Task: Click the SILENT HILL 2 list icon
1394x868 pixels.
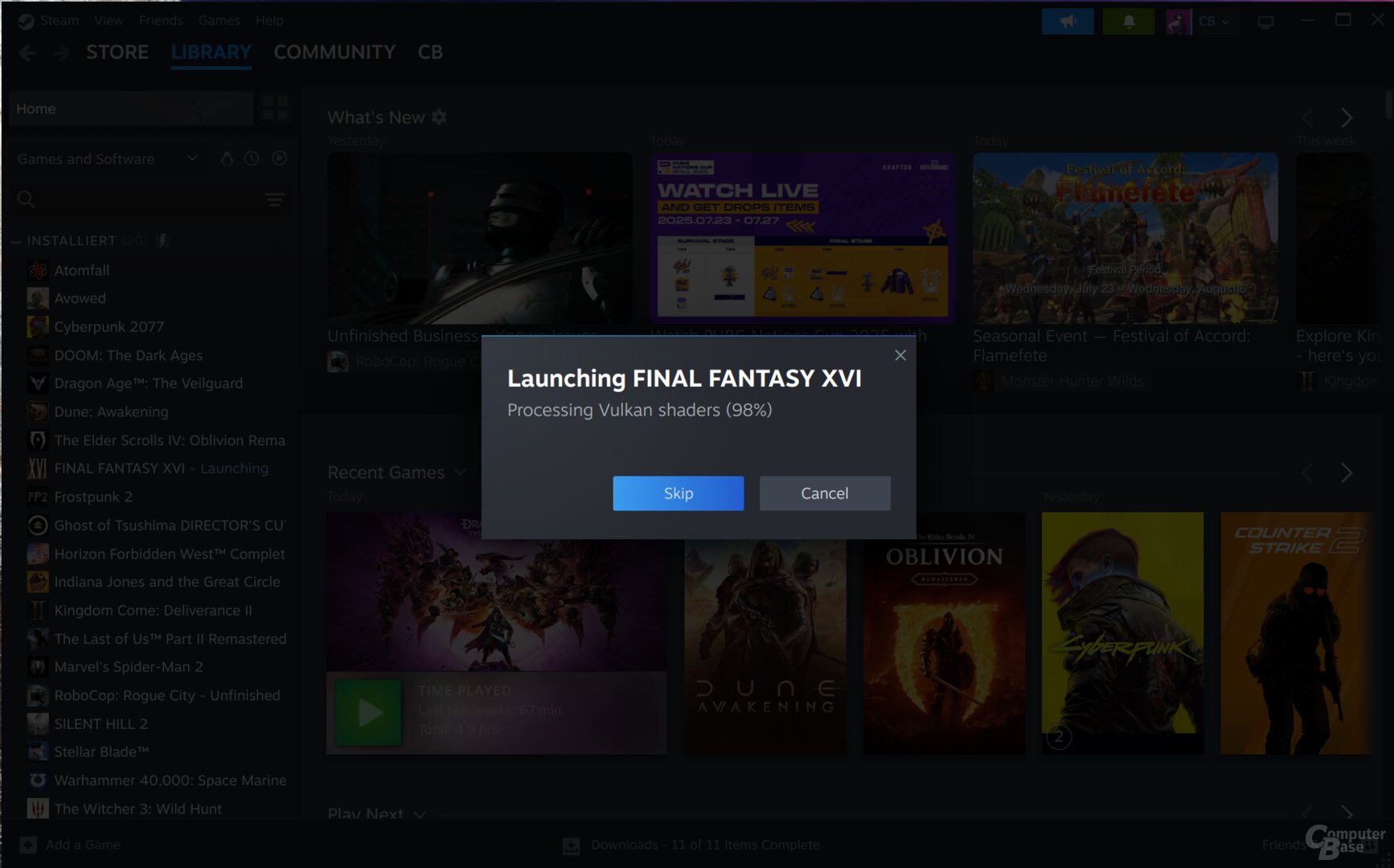Action: pos(37,724)
